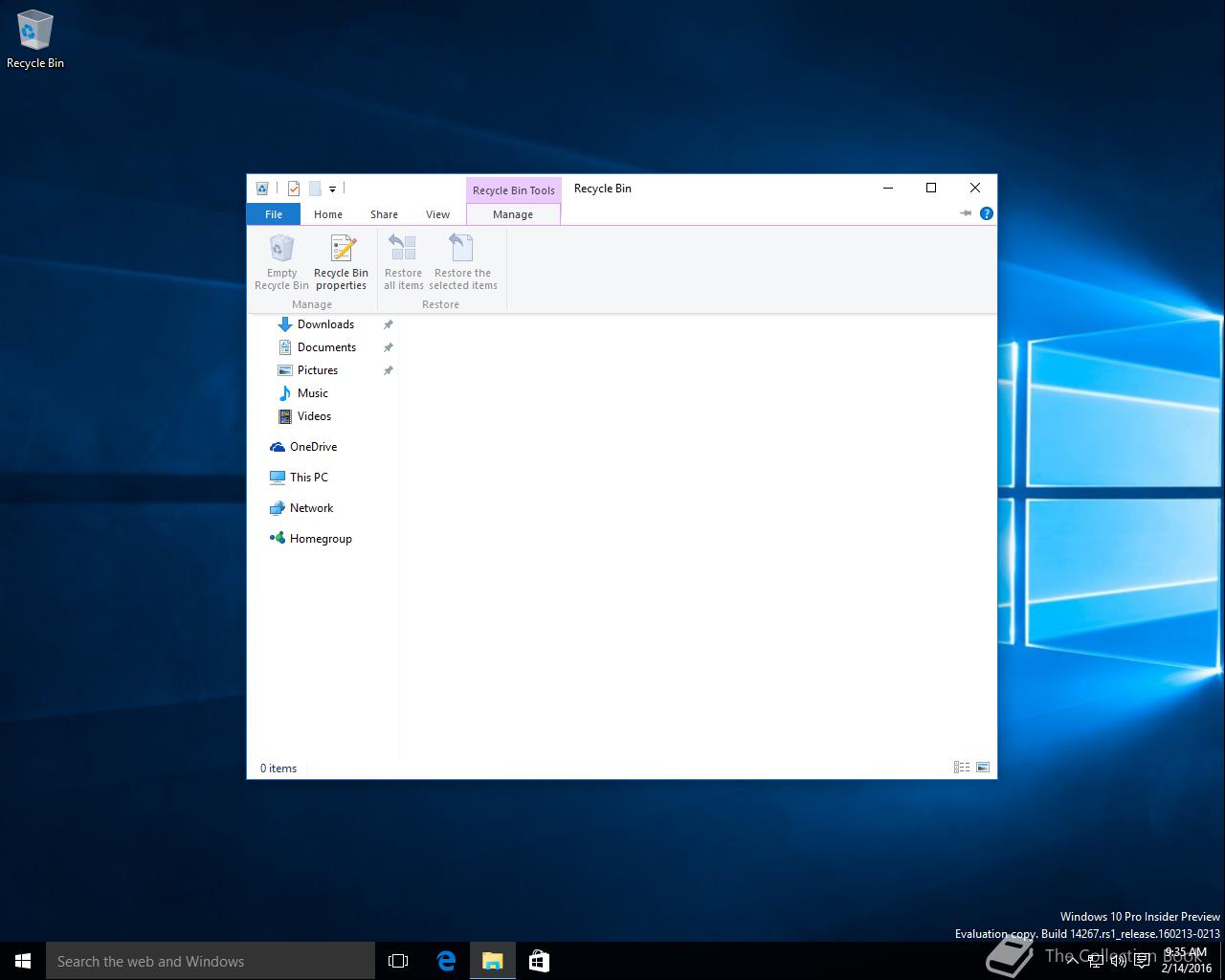Open the Help question mark icon
Image resolution: width=1225 pixels, height=980 pixels.
pos(987,213)
